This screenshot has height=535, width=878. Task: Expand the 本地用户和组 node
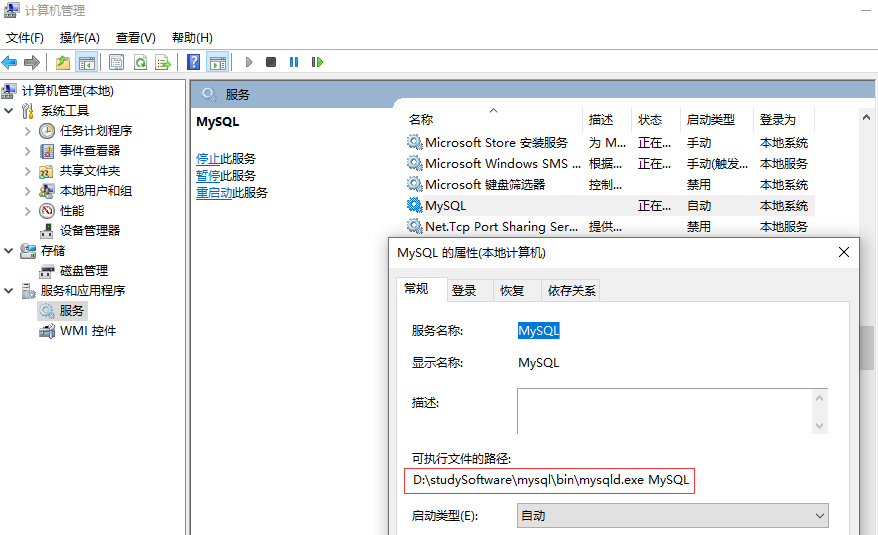pyautogui.click(x=27, y=191)
